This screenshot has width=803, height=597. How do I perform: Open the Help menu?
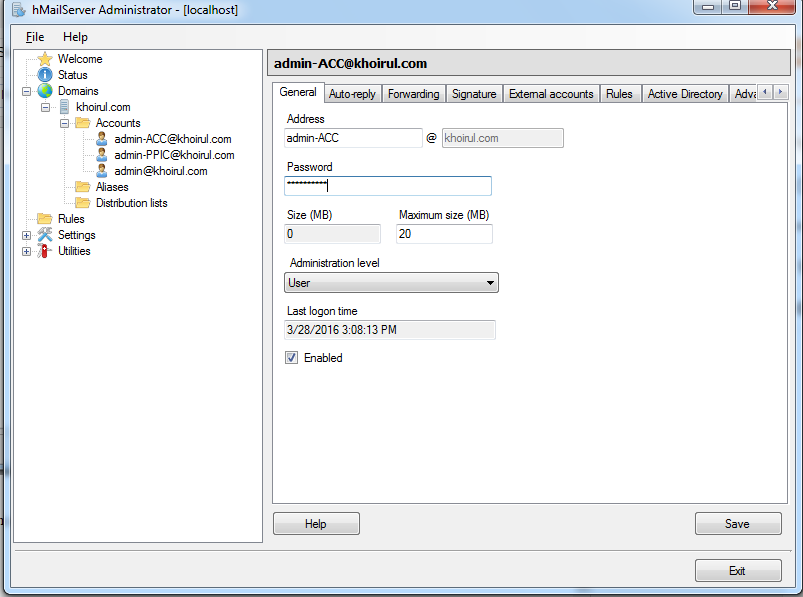(75, 37)
